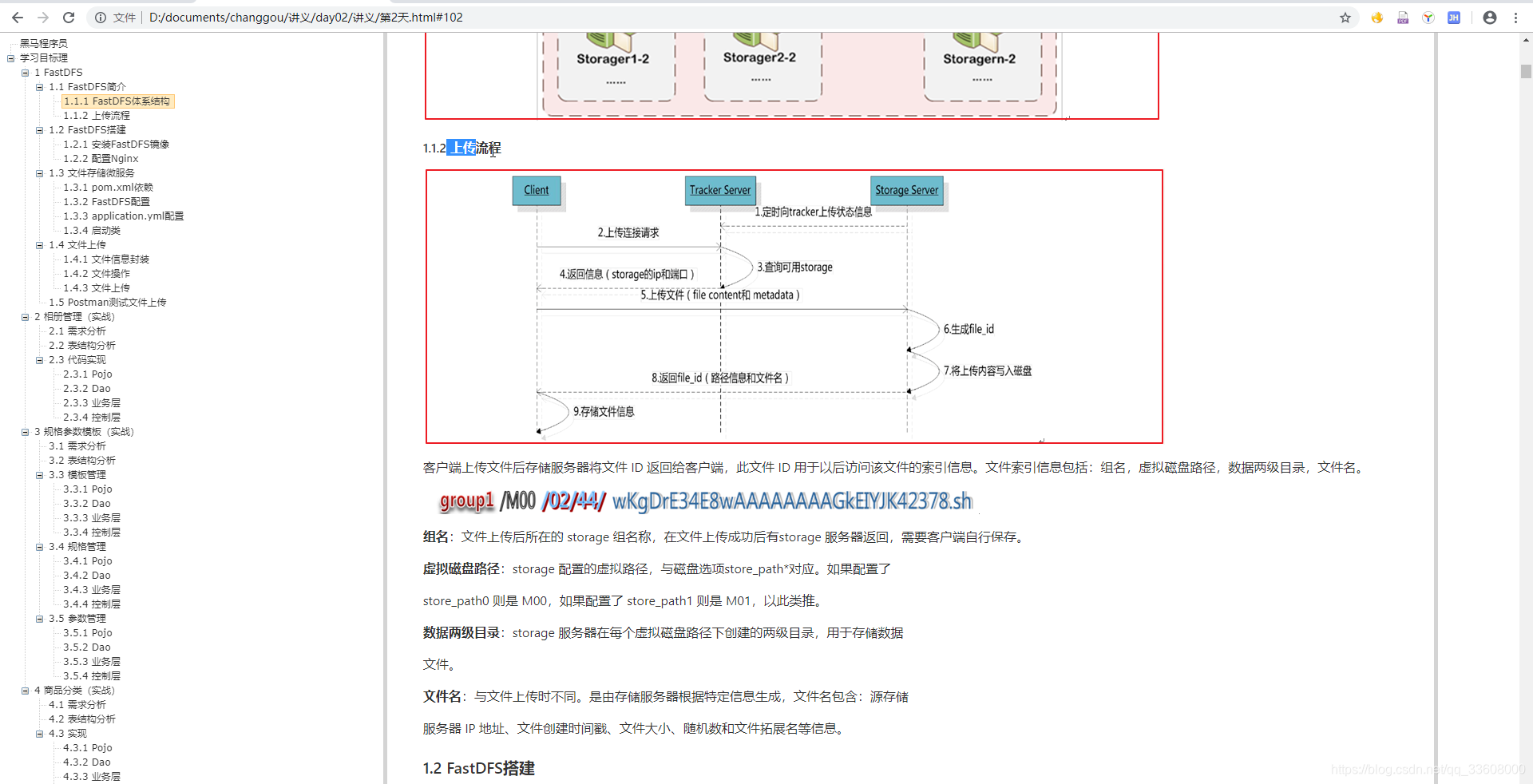Click the site info icon in address bar

(x=101, y=18)
